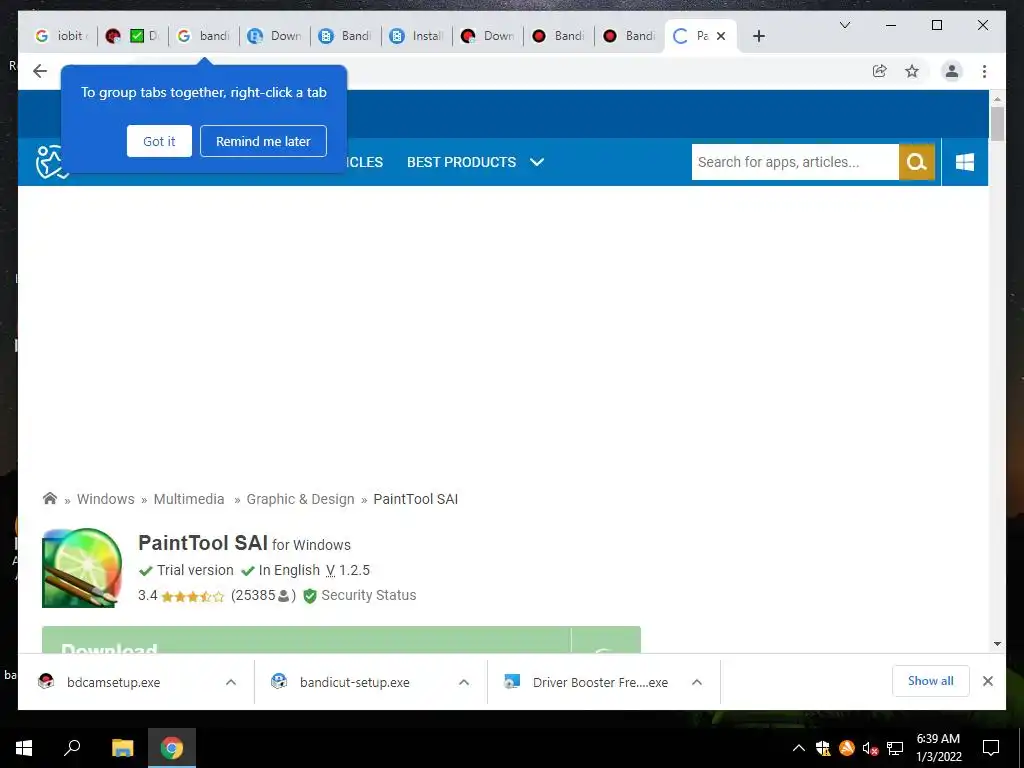Open the notification center icon
Image resolution: width=1024 pixels, height=768 pixels.
tap(991, 748)
